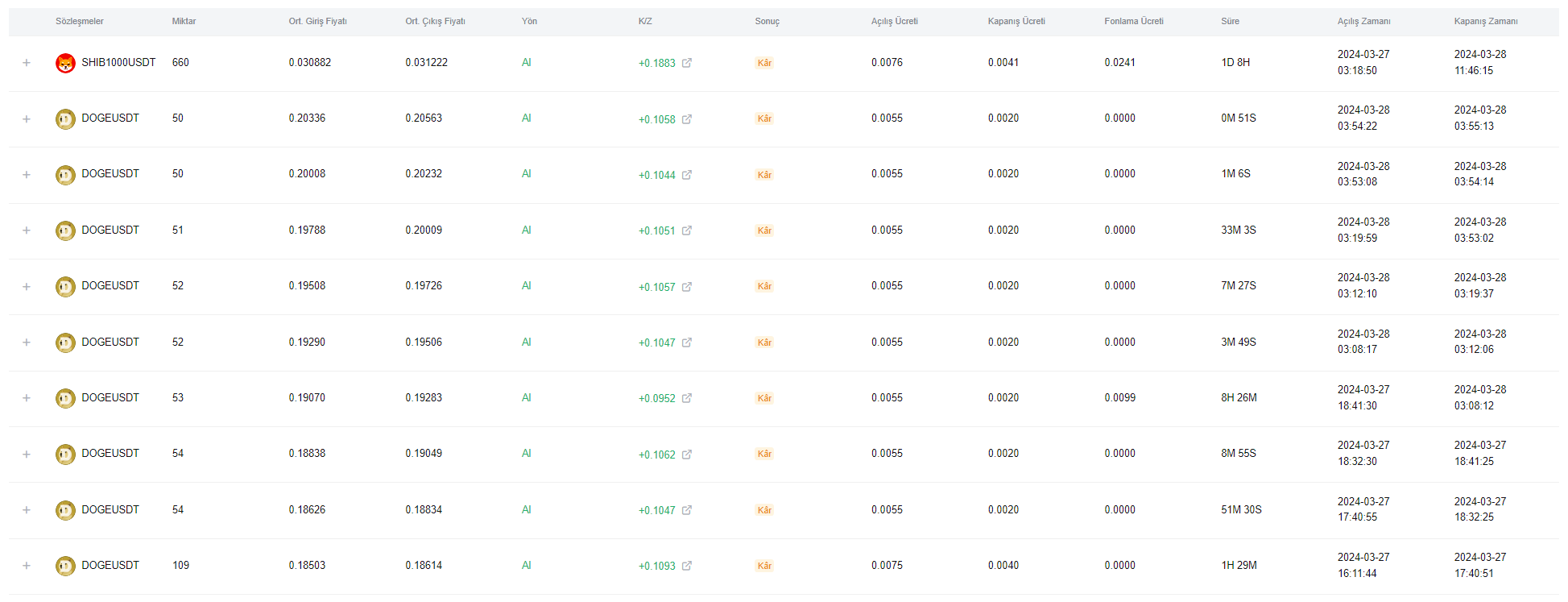Viewport: 1568px width, 602px height.
Task: Open the share icon next to +0.1883
Action: coord(687,63)
